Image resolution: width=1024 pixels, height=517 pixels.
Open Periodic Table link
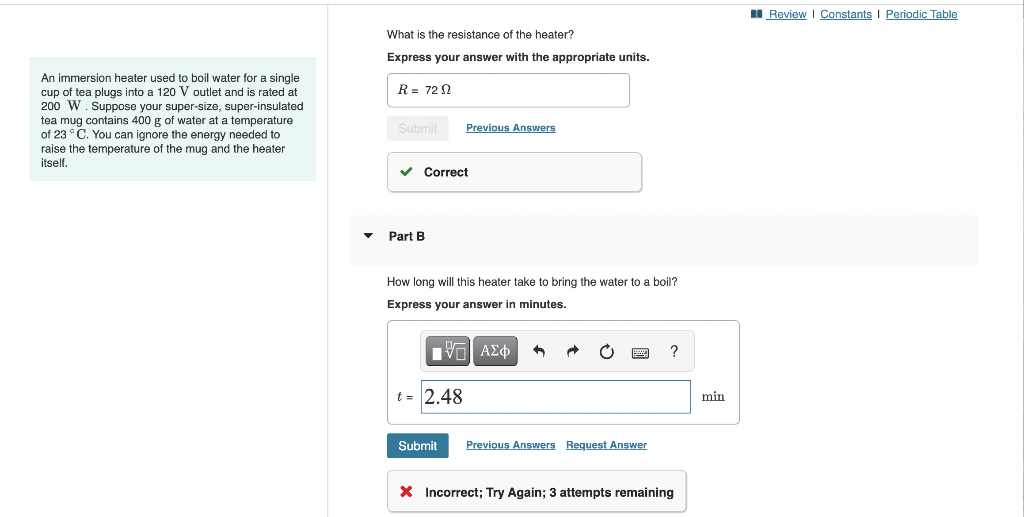921,14
